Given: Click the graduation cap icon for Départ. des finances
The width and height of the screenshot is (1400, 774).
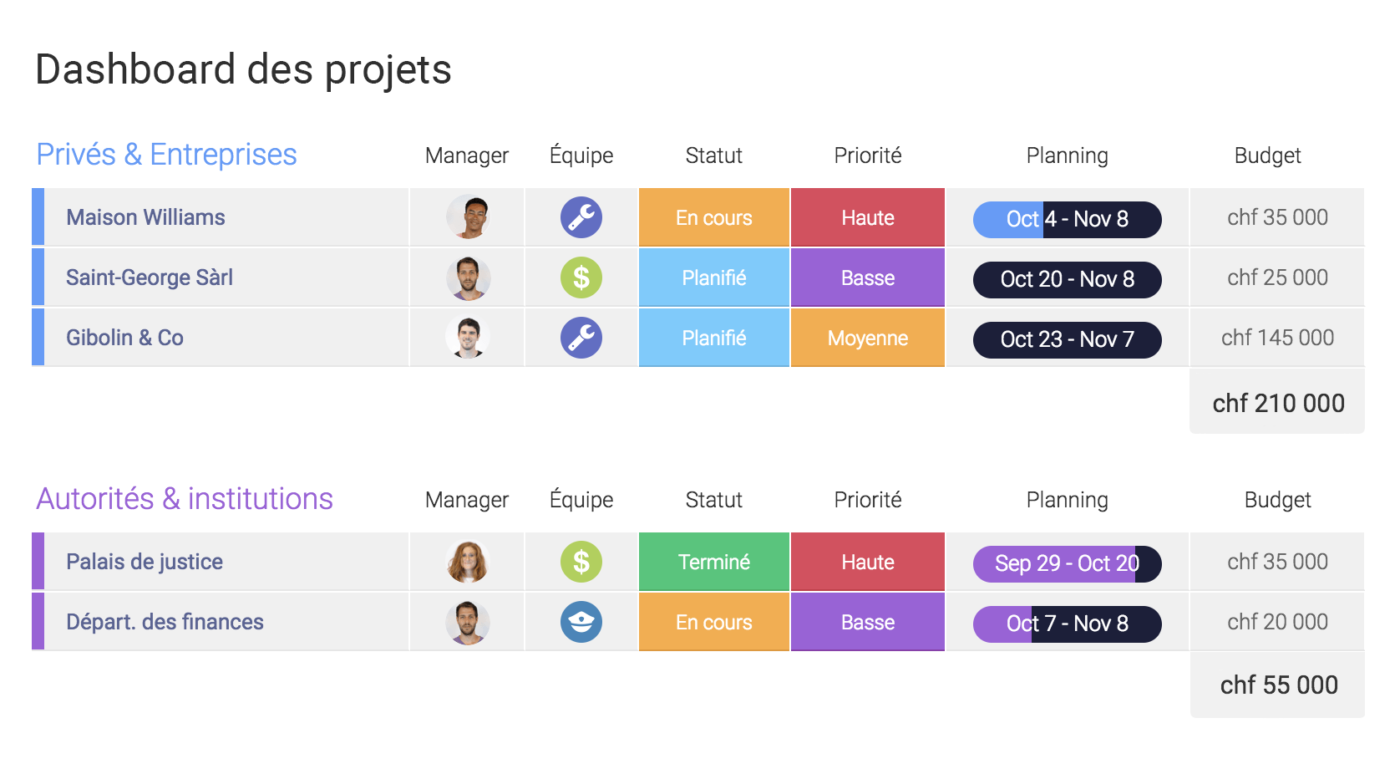Looking at the screenshot, I should (x=581, y=621).
